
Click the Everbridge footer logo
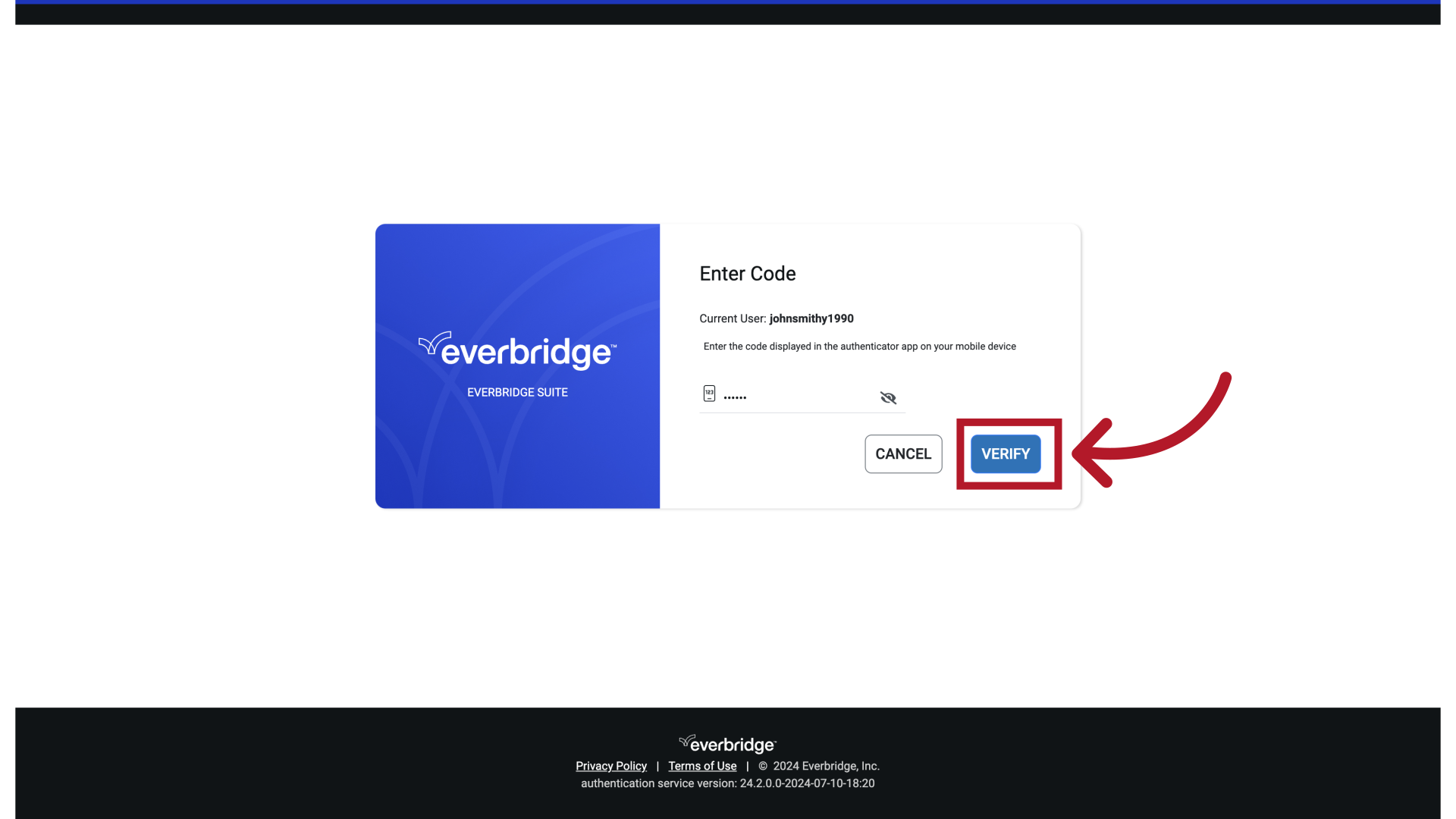[x=726, y=744]
